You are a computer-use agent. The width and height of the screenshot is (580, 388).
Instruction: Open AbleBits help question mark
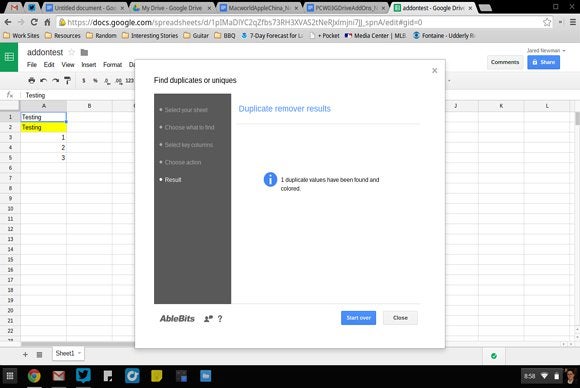point(220,318)
